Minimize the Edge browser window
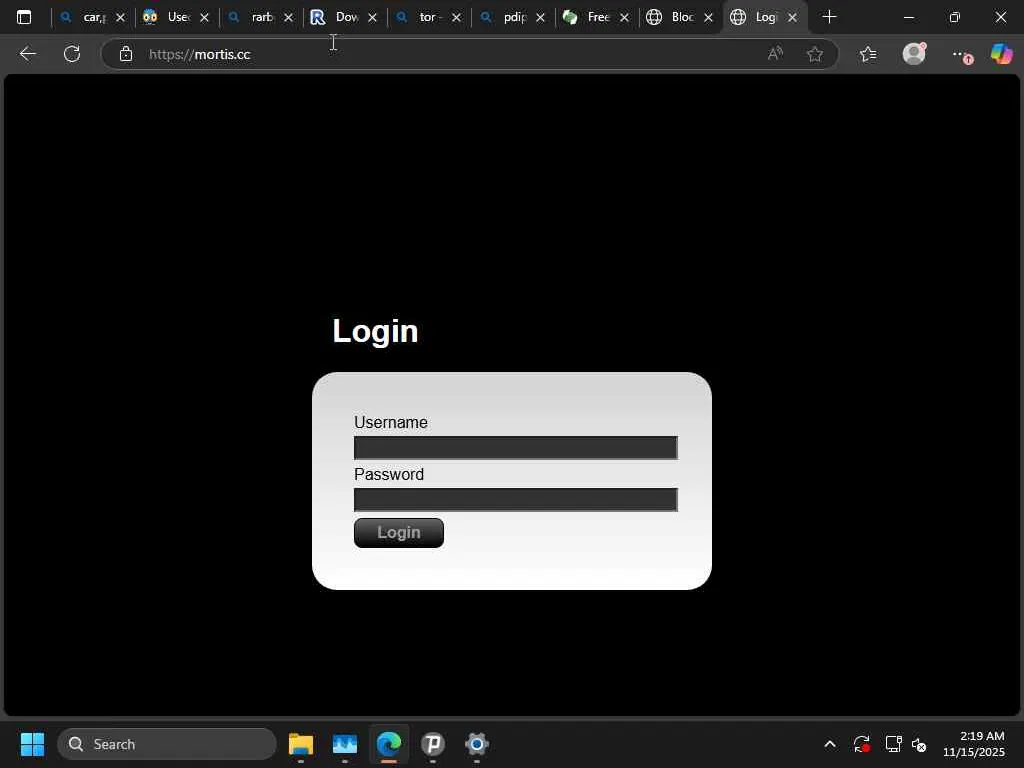 click(x=908, y=17)
